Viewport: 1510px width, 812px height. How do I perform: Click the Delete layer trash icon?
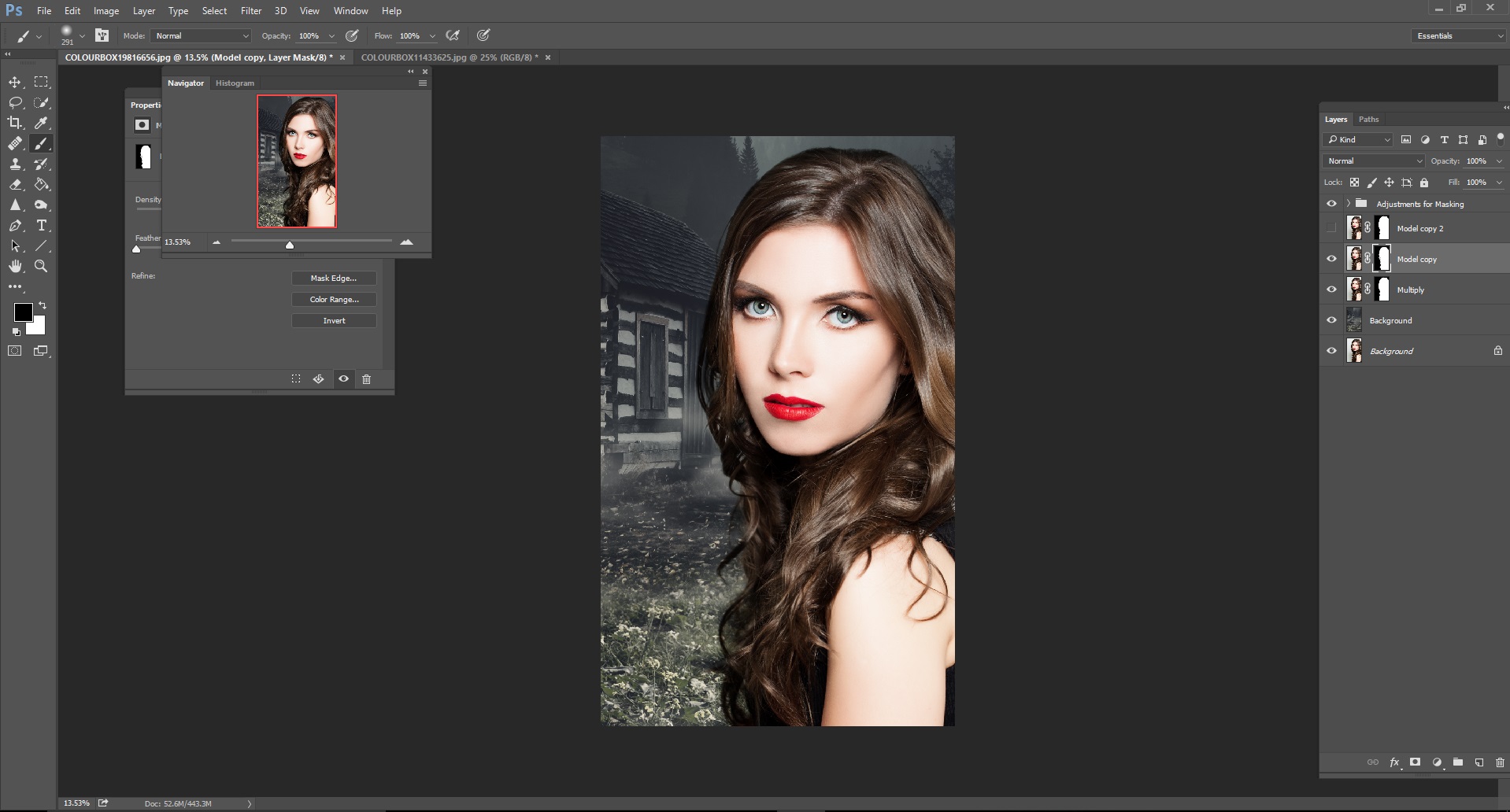(x=1499, y=762)
